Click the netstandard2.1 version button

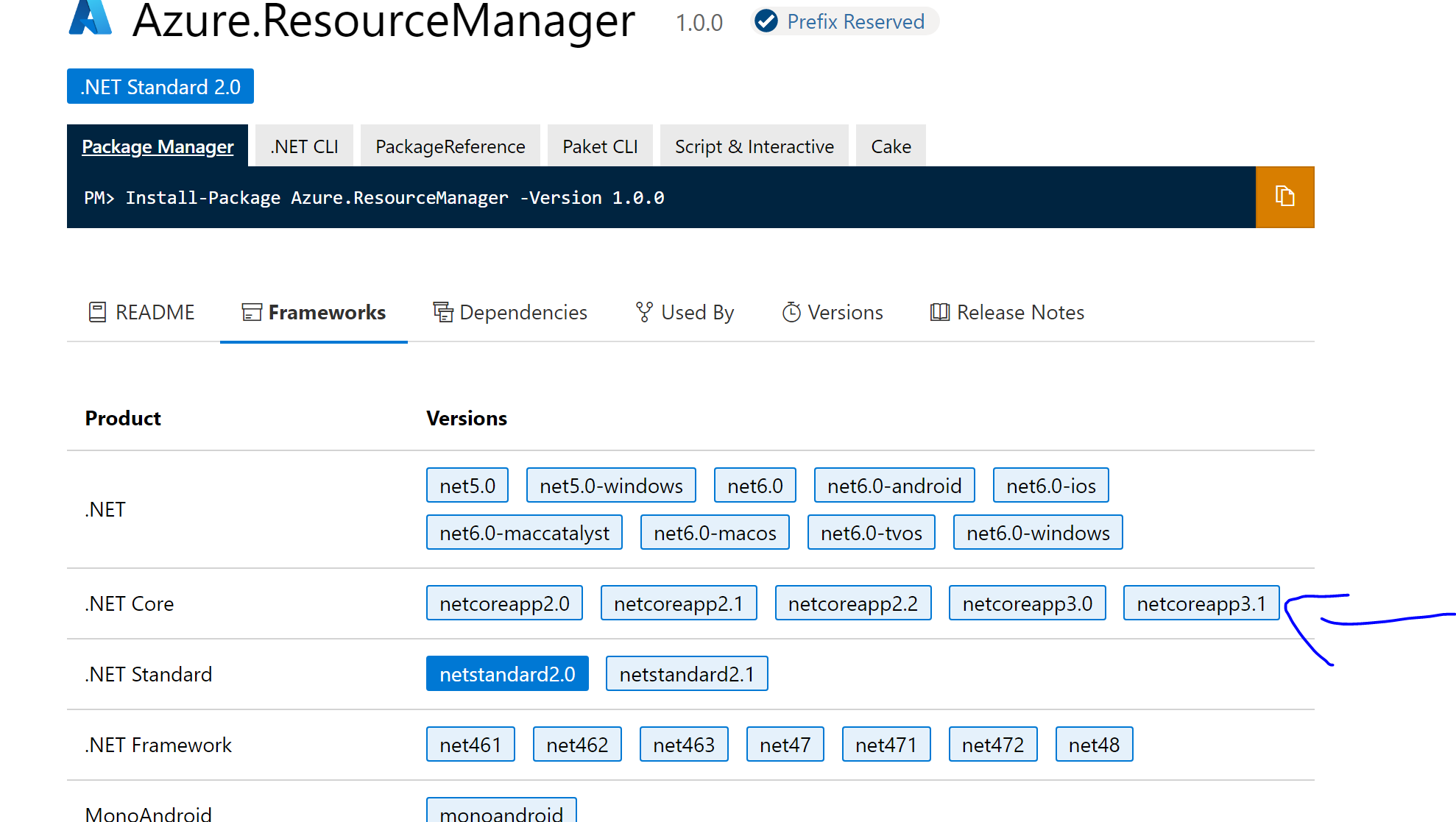coord(687,674)
